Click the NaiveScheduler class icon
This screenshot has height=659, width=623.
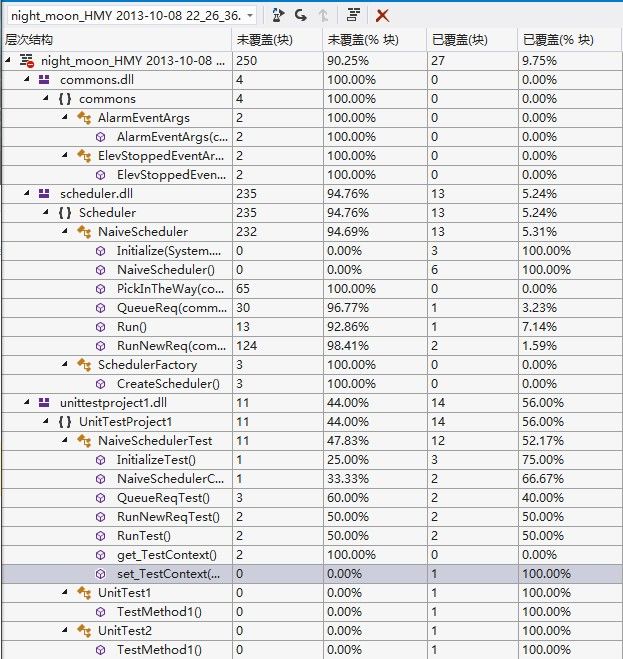pyautogui.click(x=84, y=232)
